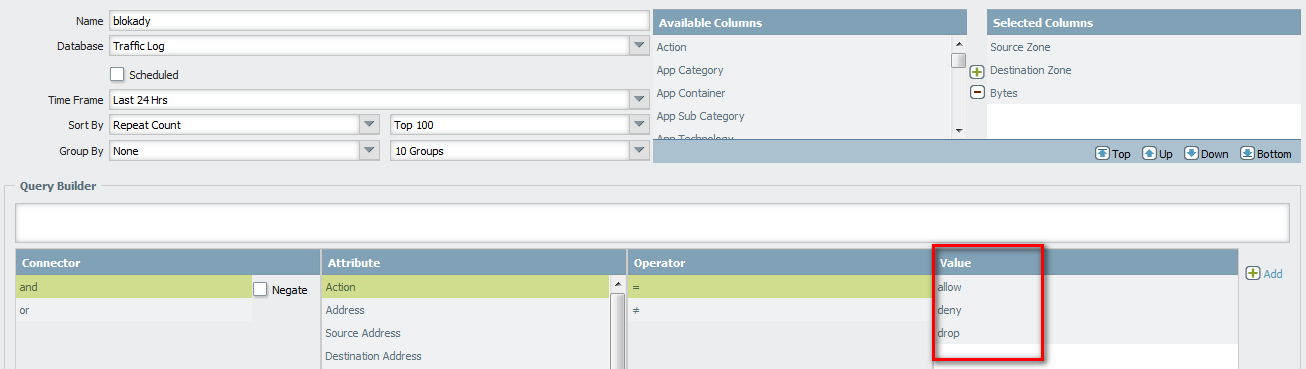Image resolution: width=1306 pixels, height=369 pixels.
Task: Select Bytes in Selected Columns
Action: coord(1144,93)
